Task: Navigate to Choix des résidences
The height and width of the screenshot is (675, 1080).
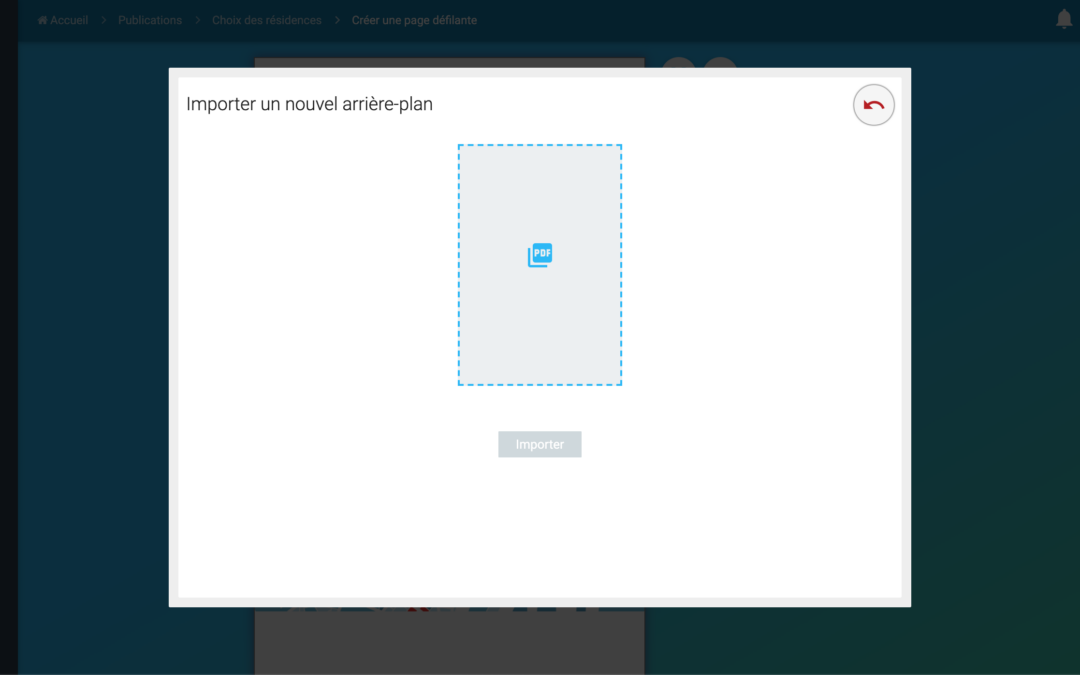Action: 267,20
